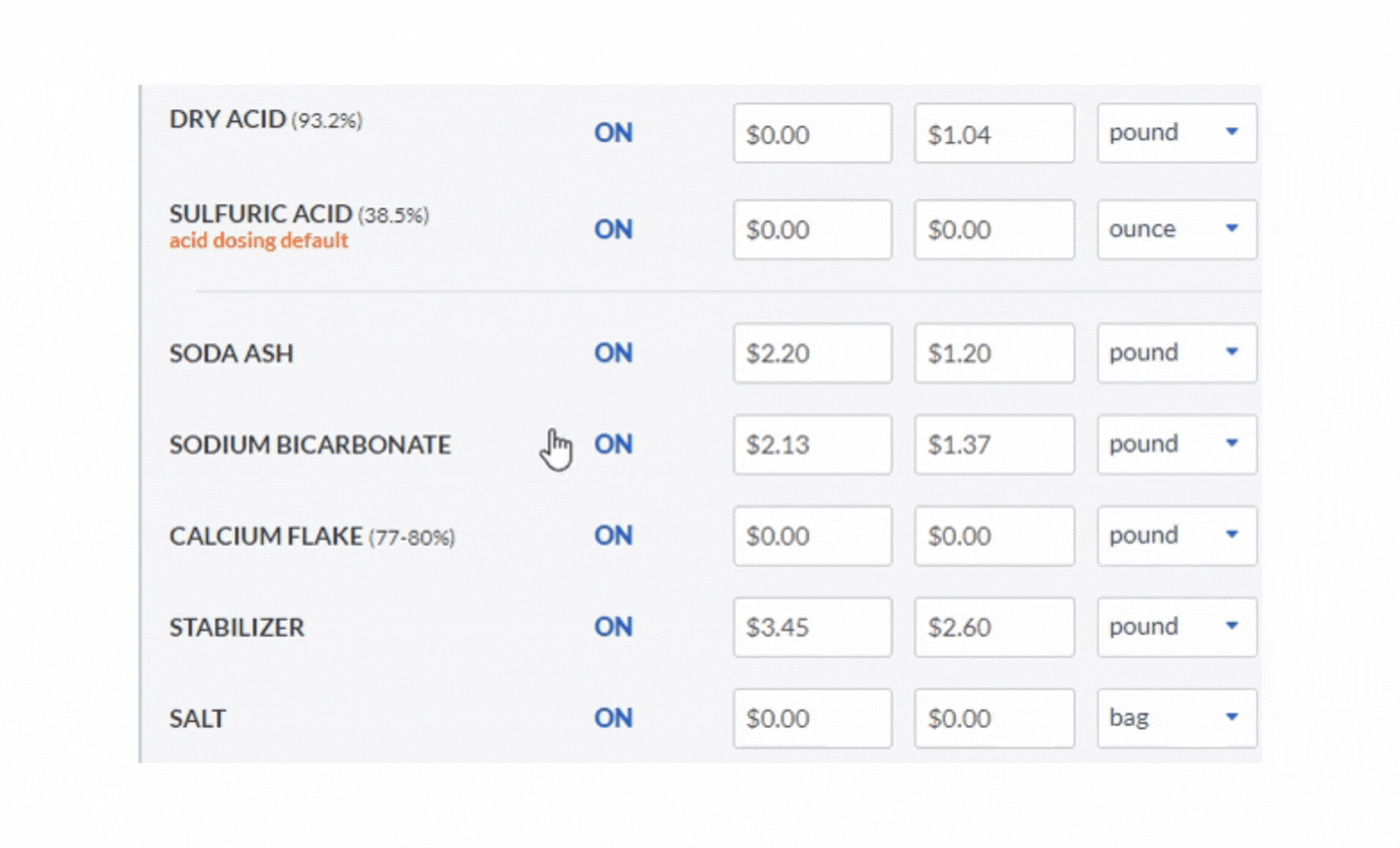Click Stabilizer $2.60 price field
The image size is (1400, 848).
tap(994, 627)
